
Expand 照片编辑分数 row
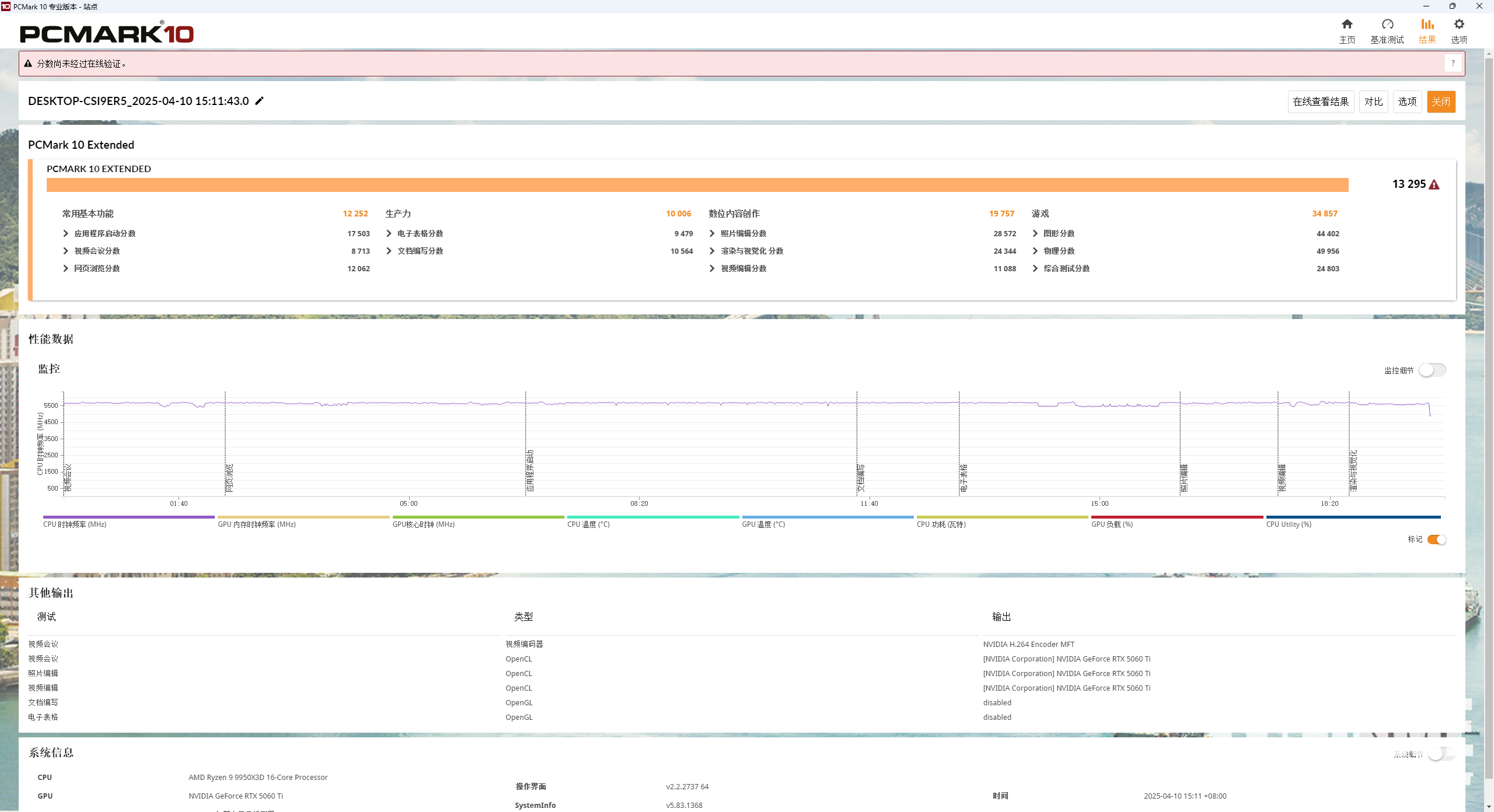pos(712,233)
